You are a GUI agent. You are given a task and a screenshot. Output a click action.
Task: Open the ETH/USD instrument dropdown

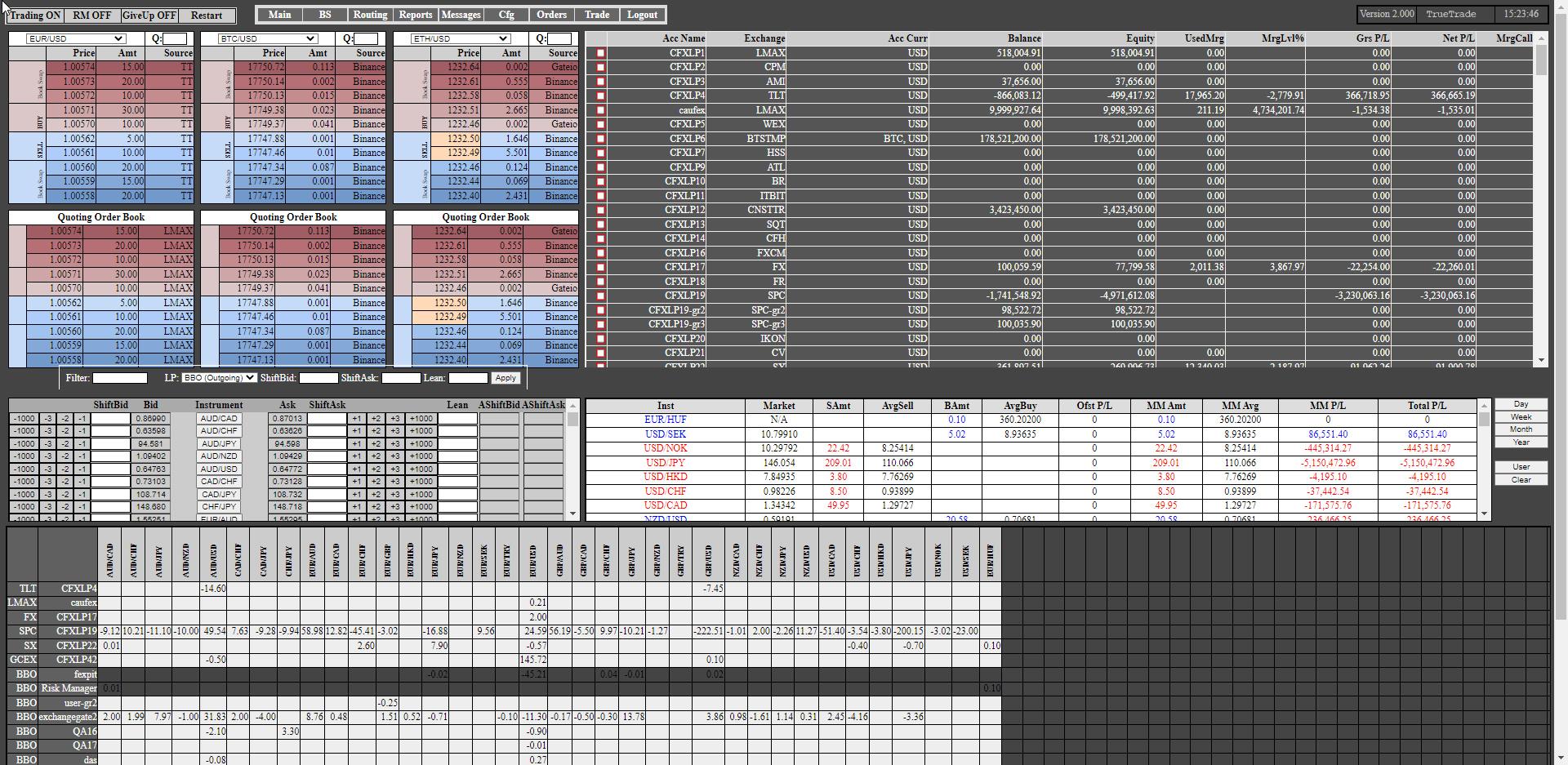[x=460, y=38]
